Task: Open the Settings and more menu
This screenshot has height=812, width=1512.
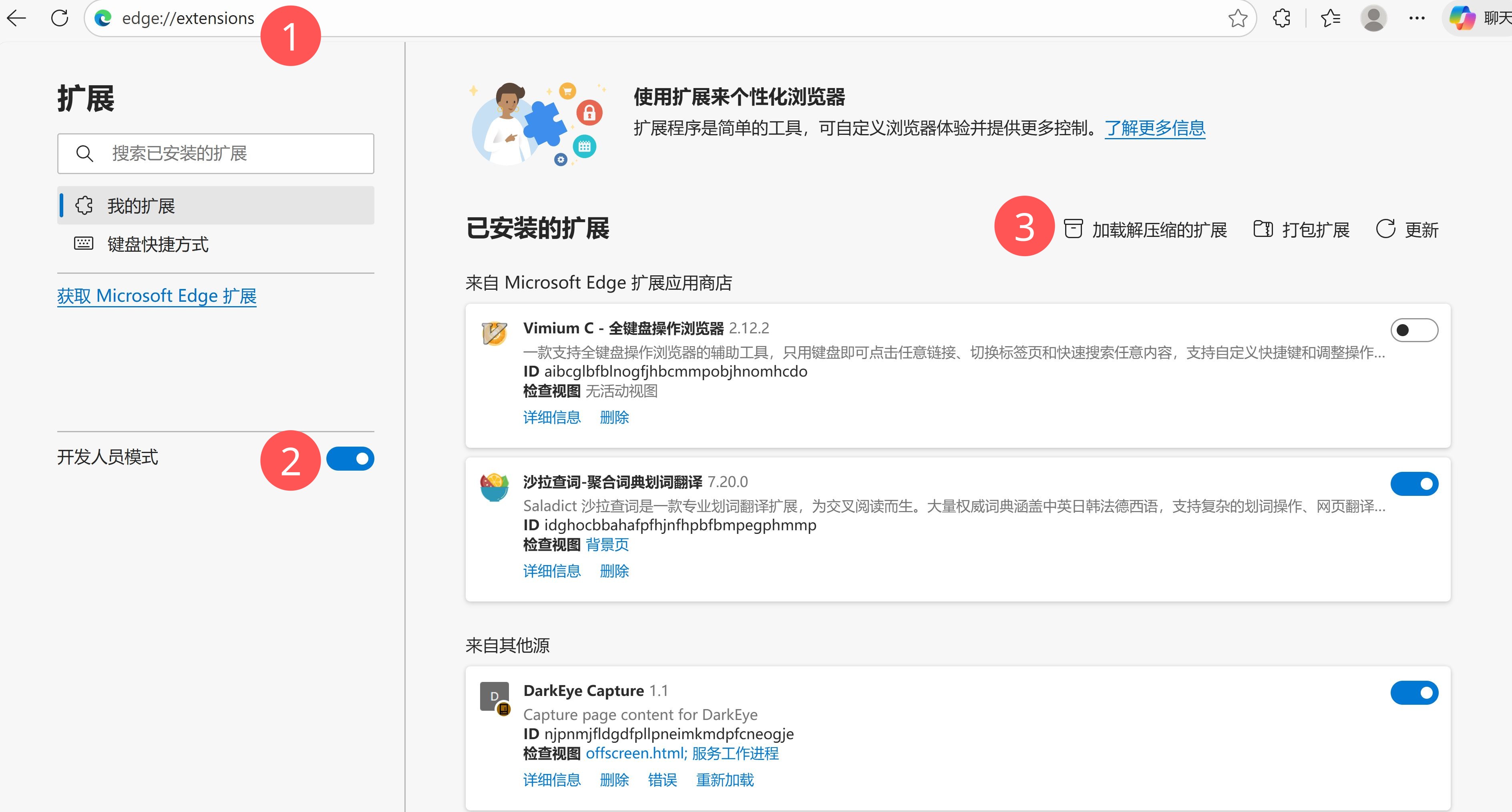Action: pyautogui.click(x=1416, y=18)
